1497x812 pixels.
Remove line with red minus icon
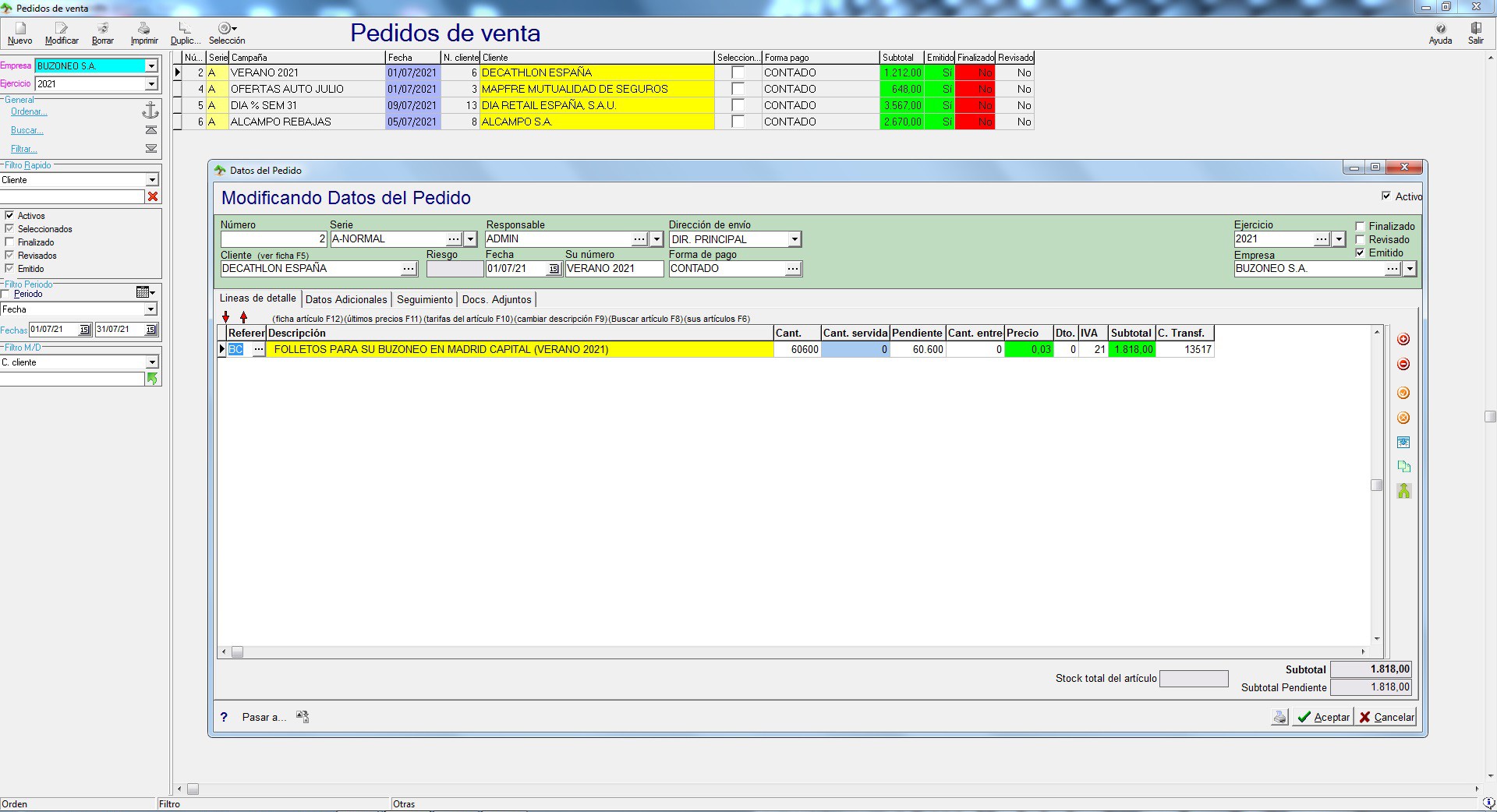pyautogui.click(x=1403, y=364)
